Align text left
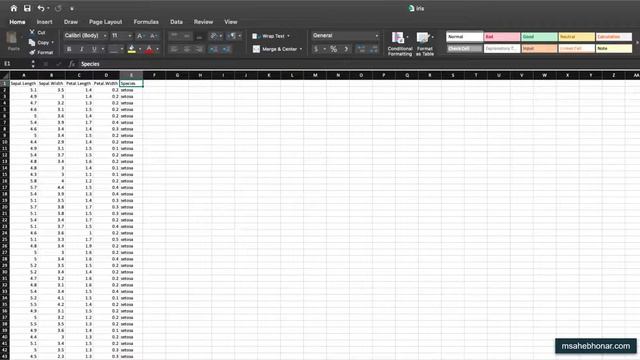 coord(174,49)
